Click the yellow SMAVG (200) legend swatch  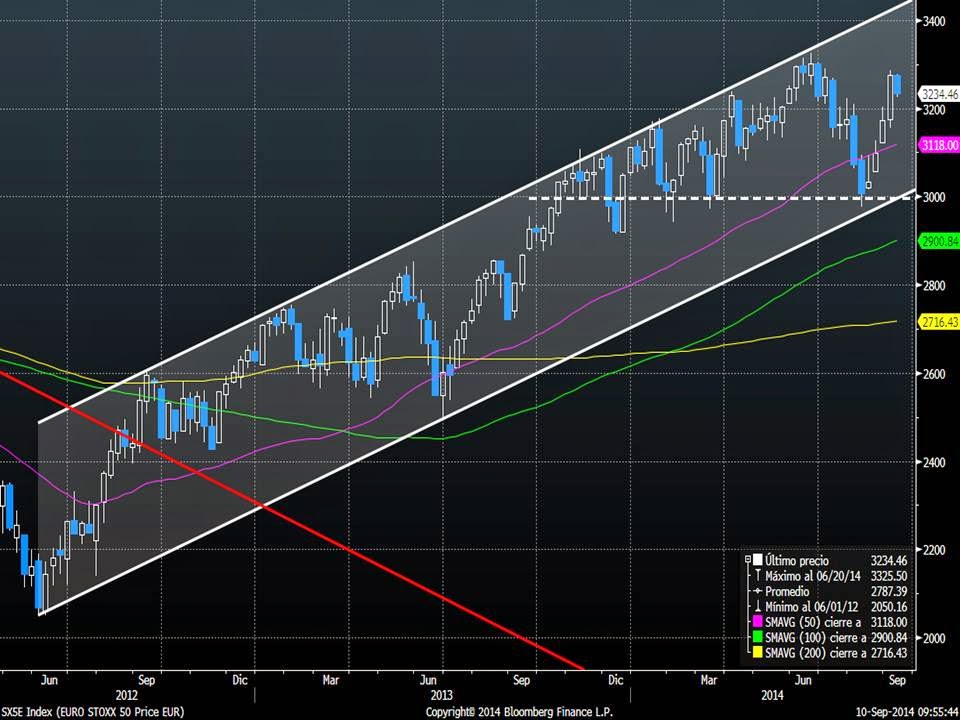[x=758, y=653]
